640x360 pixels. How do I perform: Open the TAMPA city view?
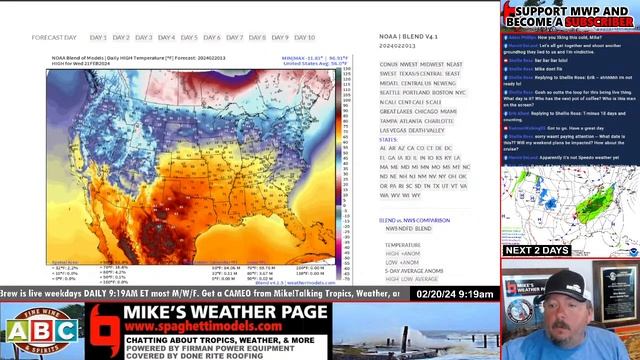coord(388,121)
